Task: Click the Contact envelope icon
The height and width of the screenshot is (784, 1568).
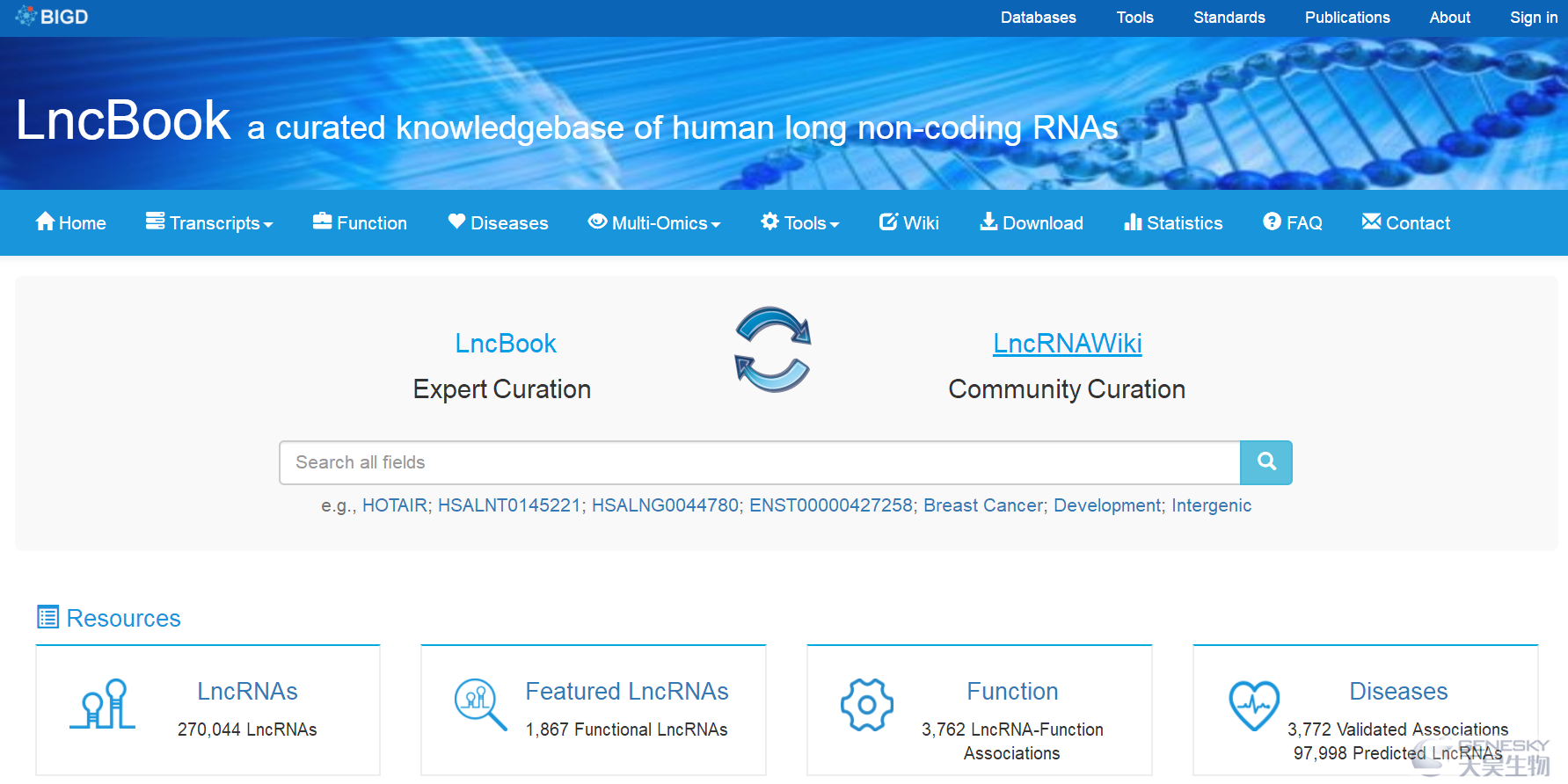Action: (1372, 221)
